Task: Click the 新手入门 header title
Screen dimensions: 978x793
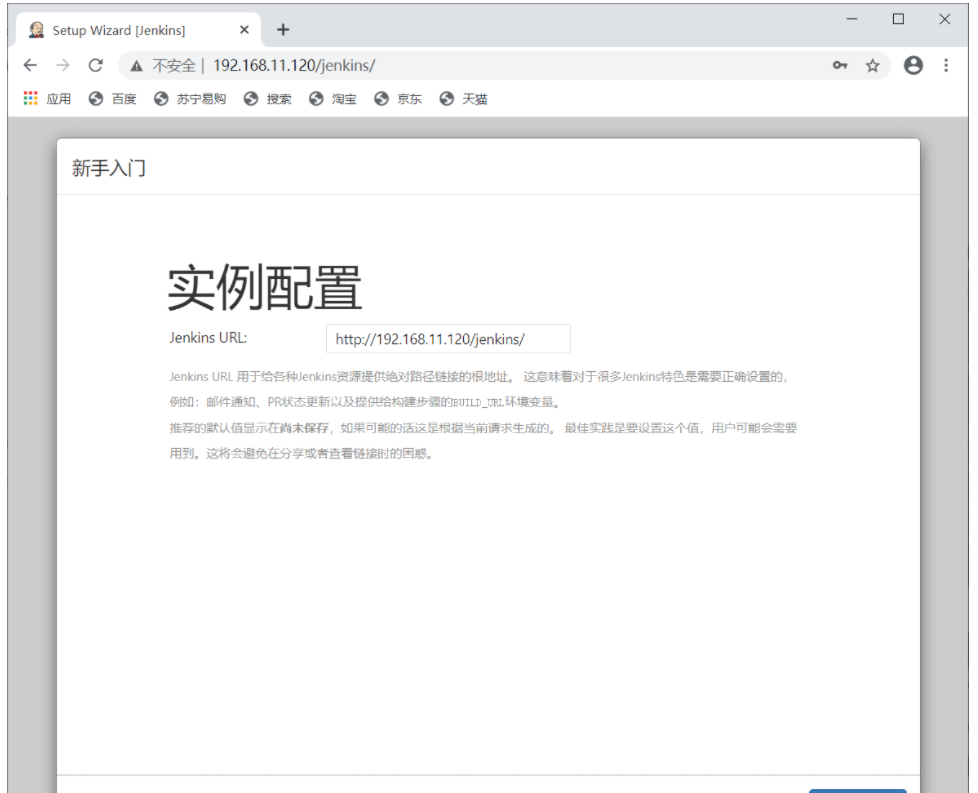Action: (x=109, y=168)
